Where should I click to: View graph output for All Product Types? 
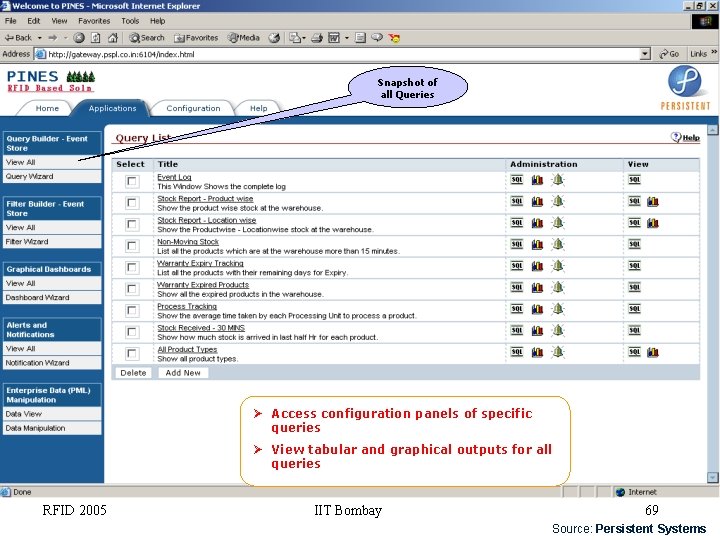pyautogui.click(x=652, y=352)
